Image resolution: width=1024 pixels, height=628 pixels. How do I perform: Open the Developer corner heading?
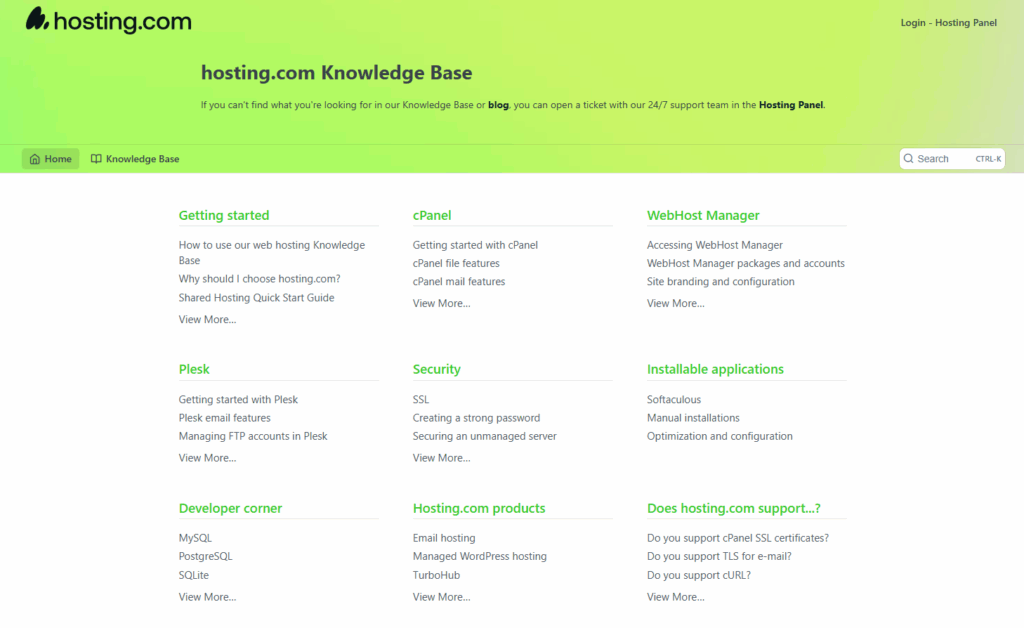[231, 508]
